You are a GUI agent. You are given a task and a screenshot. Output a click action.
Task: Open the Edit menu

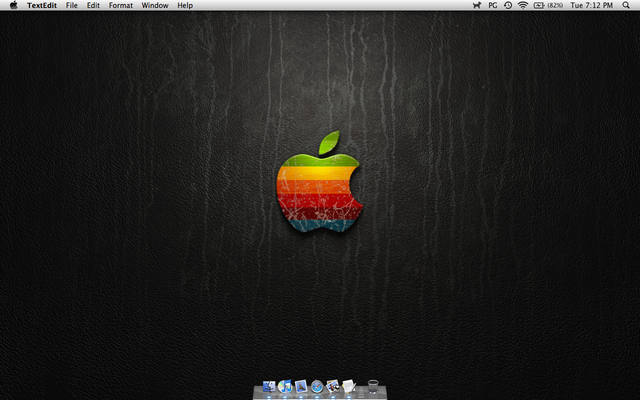point(93,5)
